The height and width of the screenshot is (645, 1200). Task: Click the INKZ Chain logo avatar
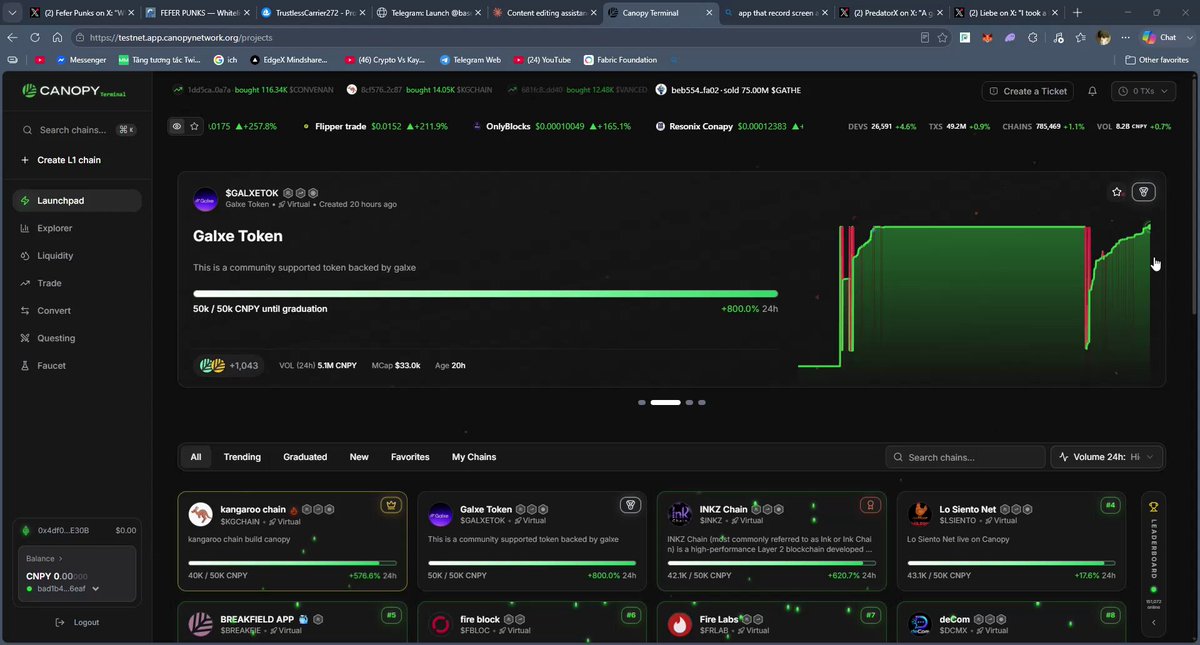coord(680,515)
